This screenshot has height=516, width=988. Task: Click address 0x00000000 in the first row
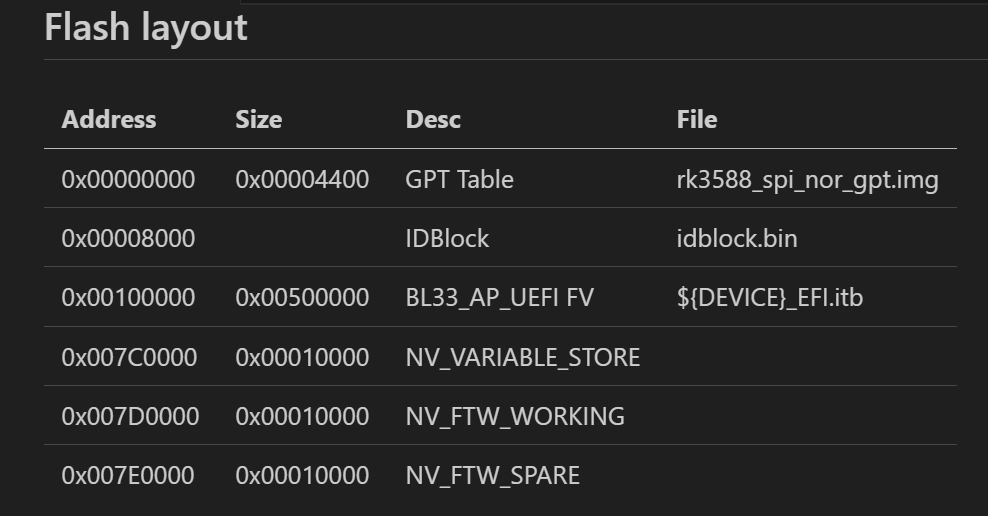(x=128, y=180)
